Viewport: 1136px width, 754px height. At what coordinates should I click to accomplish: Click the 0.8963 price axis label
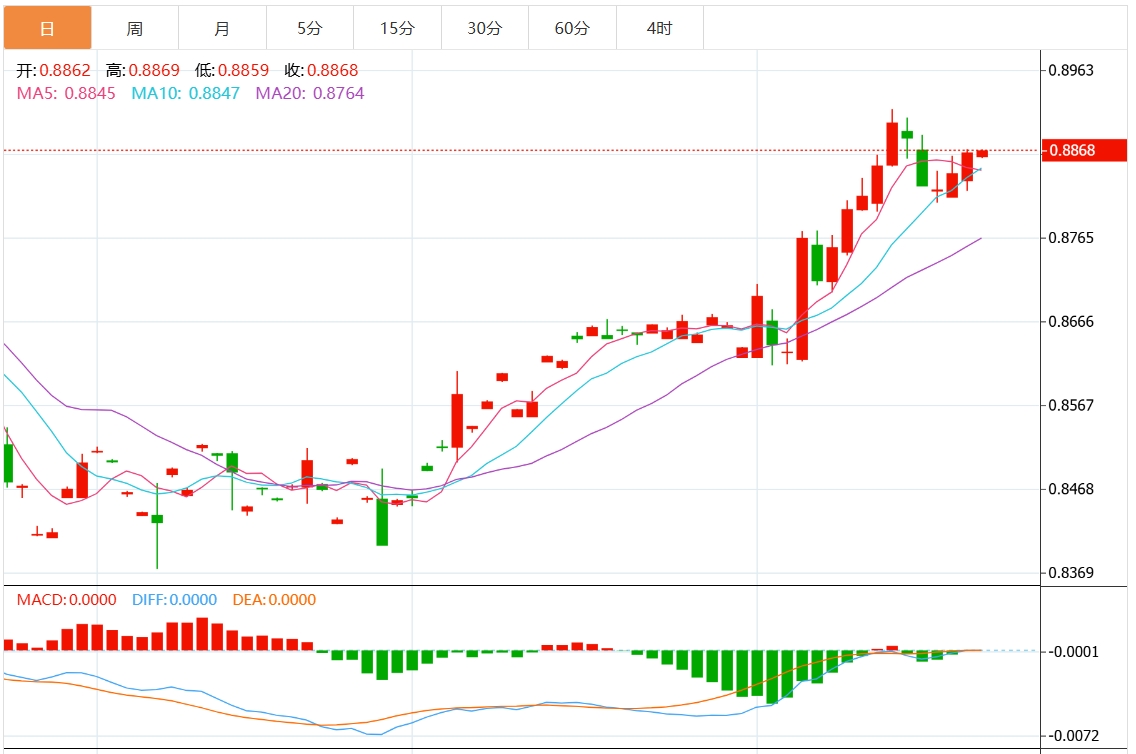(x=1072, y=70)
